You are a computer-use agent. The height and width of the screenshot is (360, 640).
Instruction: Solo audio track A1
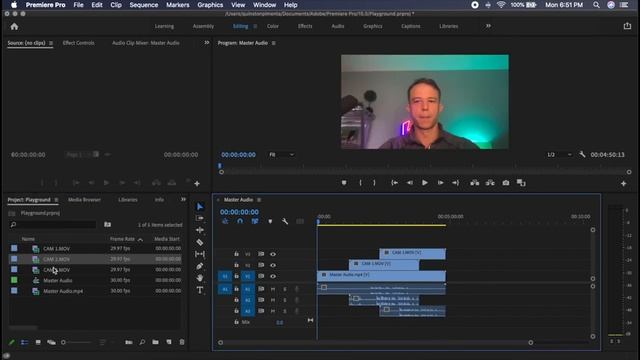click(284, 289)
